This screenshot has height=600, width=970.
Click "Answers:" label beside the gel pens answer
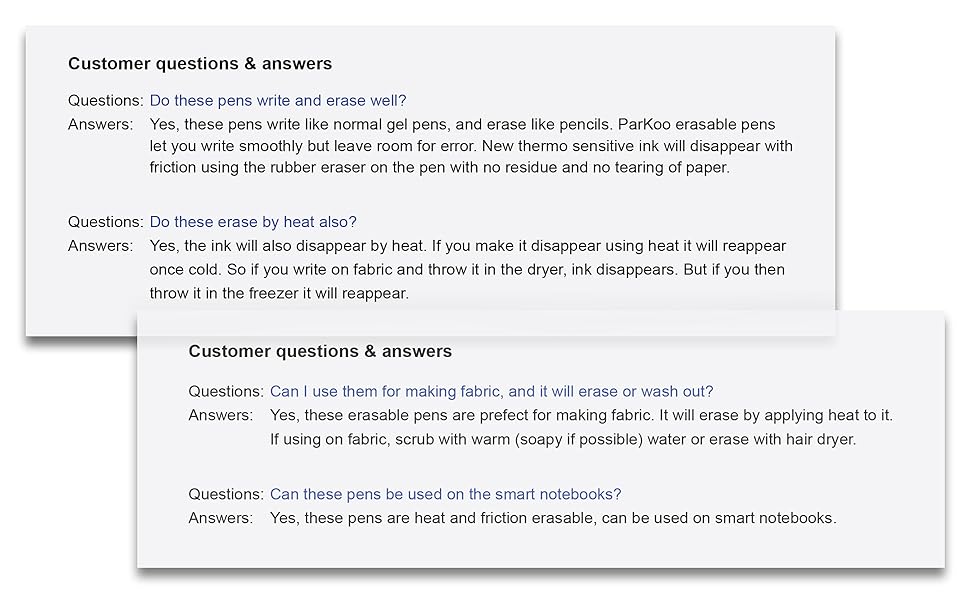[100, 124]
